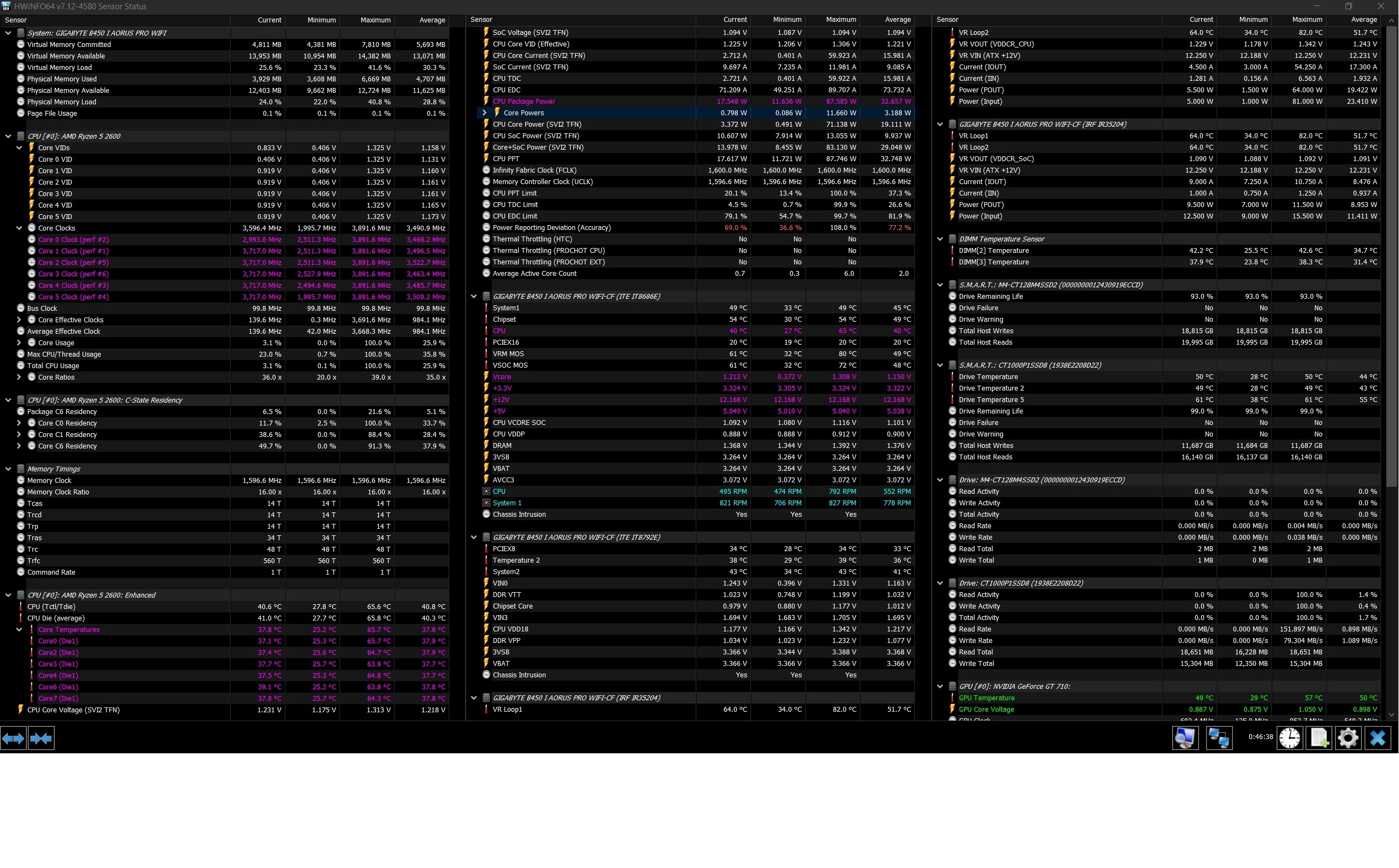The width and height of the screenshot is (1399, 868).
Task: Expand the Core Powers row
Action: click(484, 113)
